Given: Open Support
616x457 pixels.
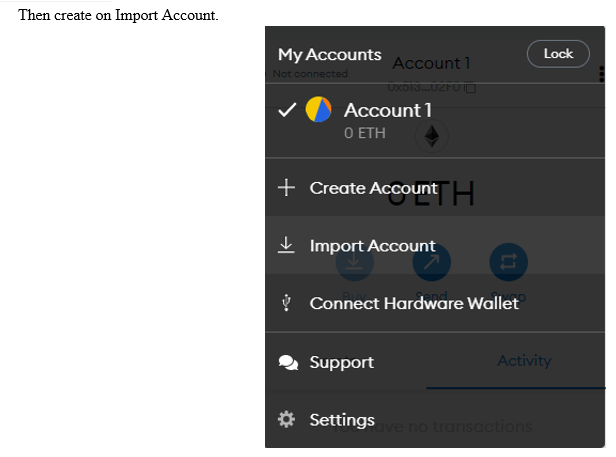Looking at the screenshot, I should (435, 362).
